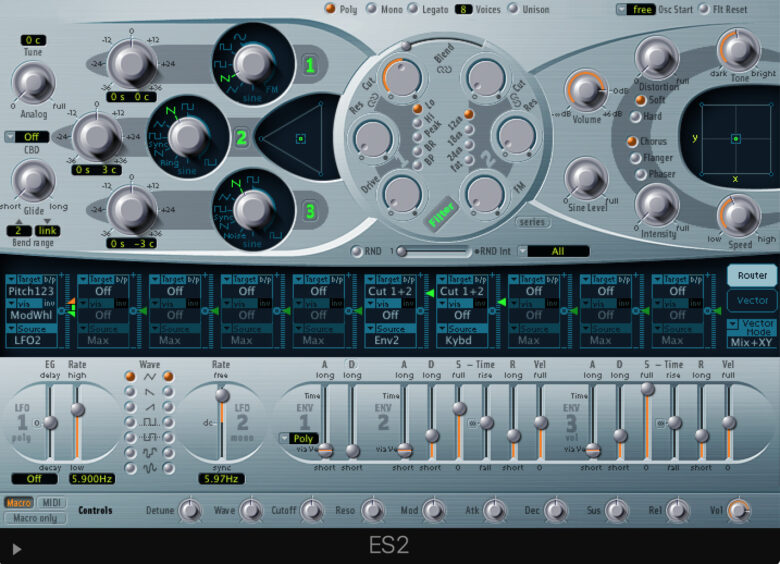The height and width of the screenshot is (564, 780).
Task: Select the Phaser effect
Action: pyautogui.click(x=641, y=174)
